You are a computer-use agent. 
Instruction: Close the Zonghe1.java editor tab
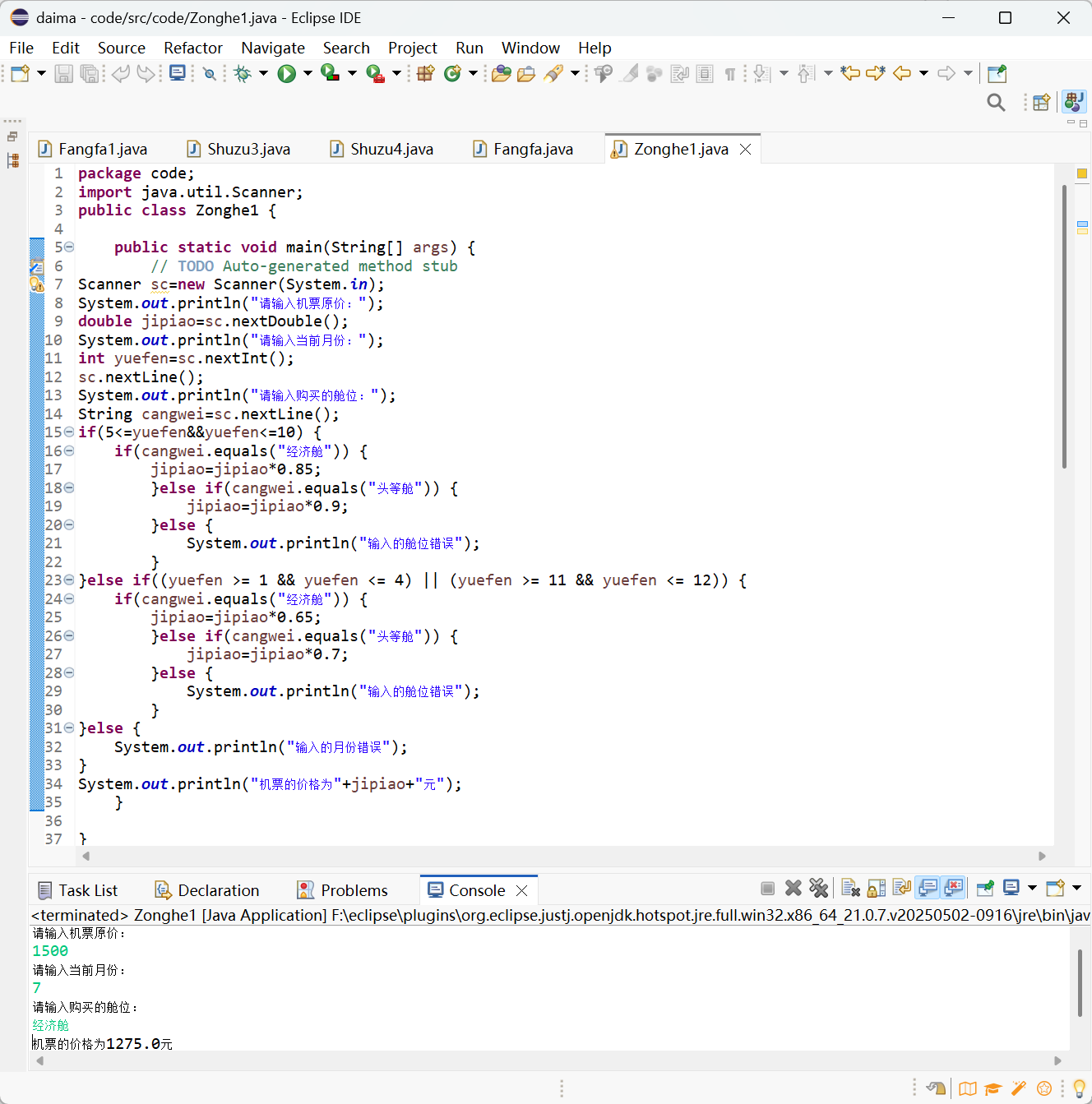[746, 149]
